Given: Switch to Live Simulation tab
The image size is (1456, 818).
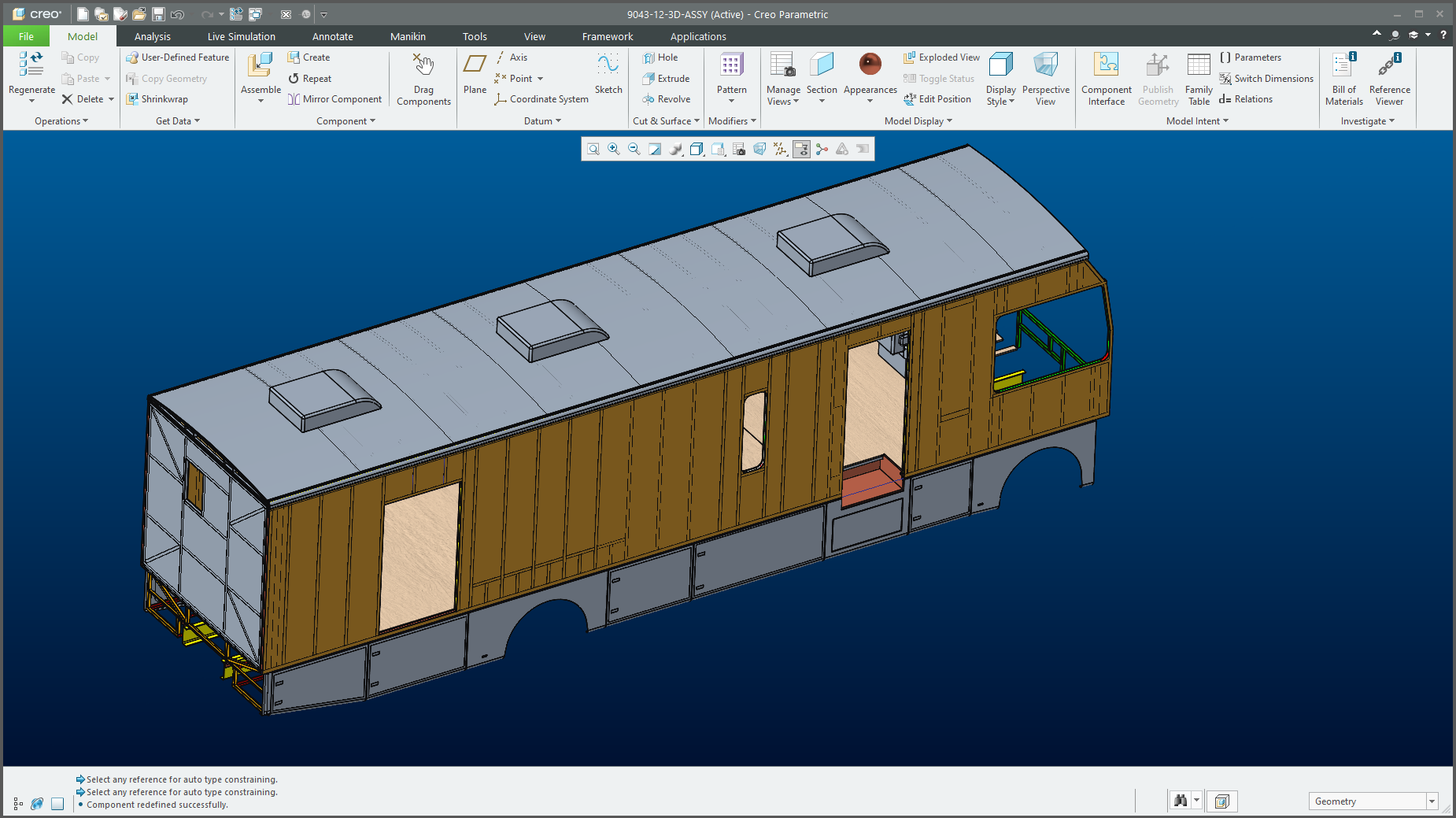Looking at the screenshot, I should click(x=241, y=36).
